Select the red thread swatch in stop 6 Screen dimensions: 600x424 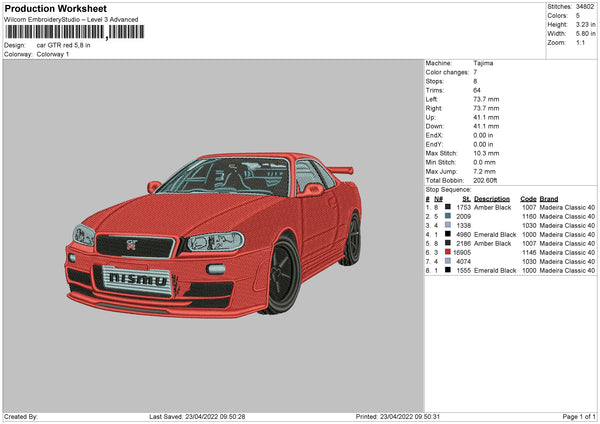(x=447, y=252)
